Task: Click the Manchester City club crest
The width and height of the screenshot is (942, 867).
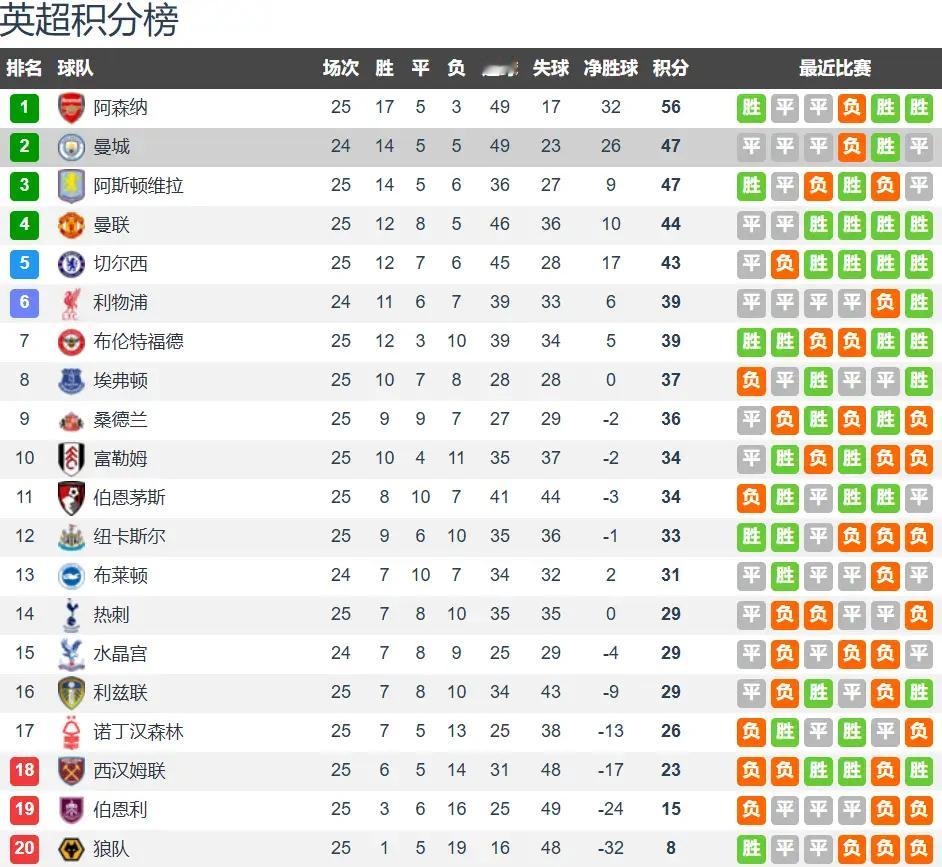Action: pos(71,147)
